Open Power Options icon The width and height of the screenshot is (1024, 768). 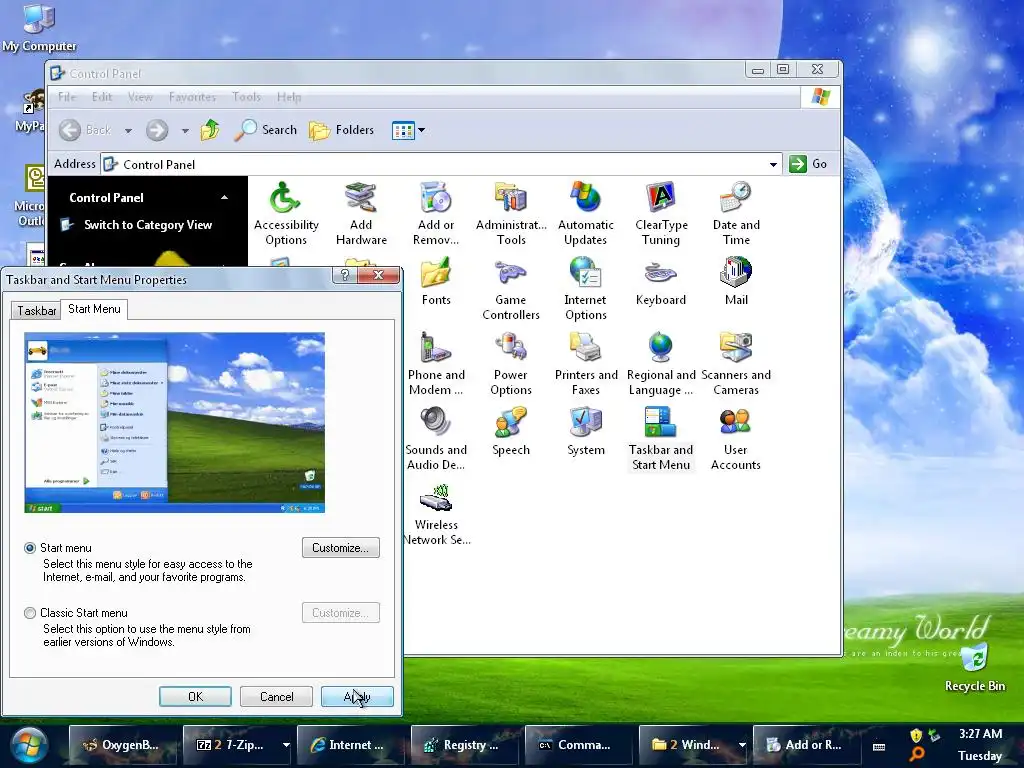click(x=511, y=364)
